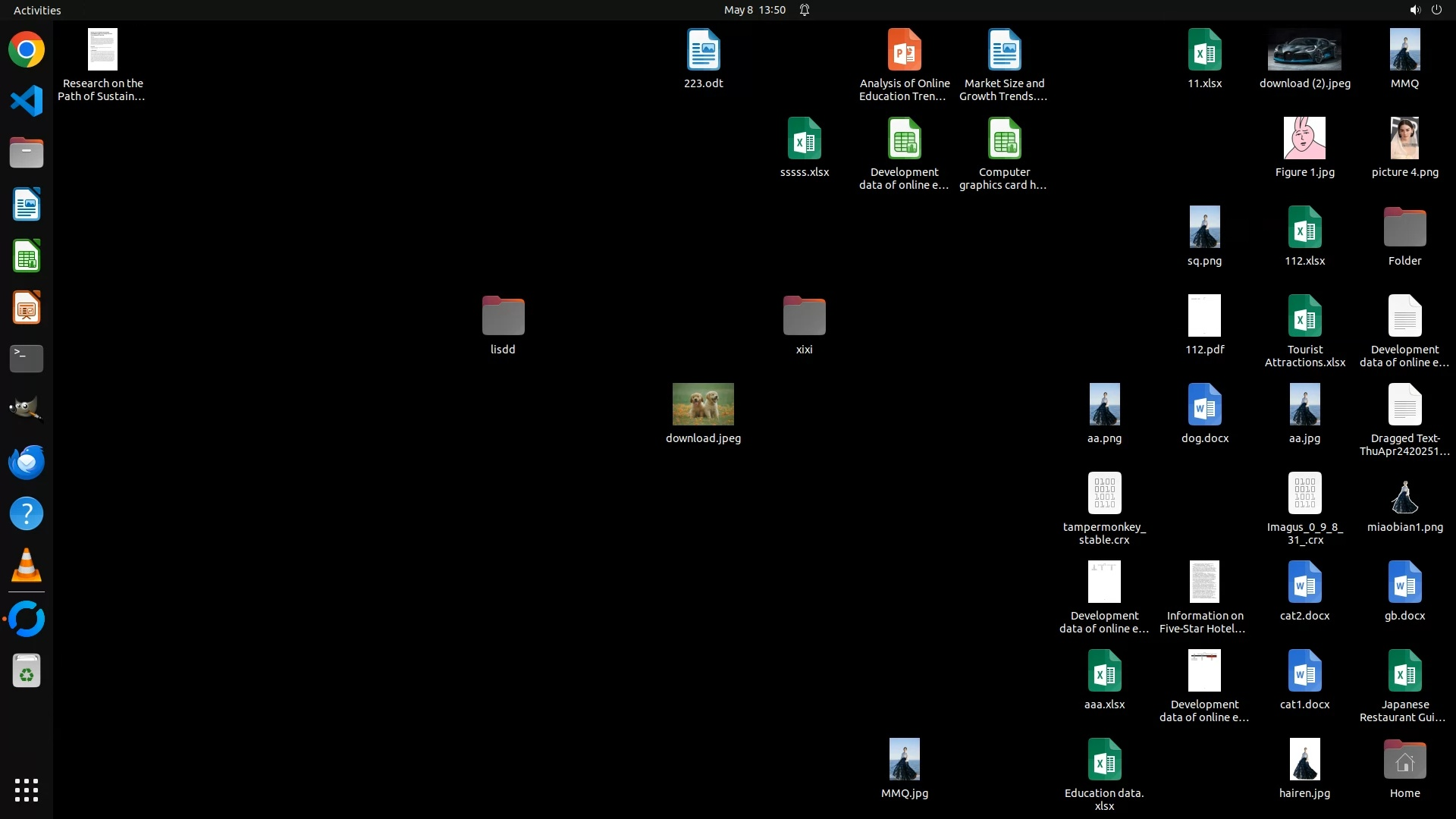Open the Trash dock icon

(27, 672)
